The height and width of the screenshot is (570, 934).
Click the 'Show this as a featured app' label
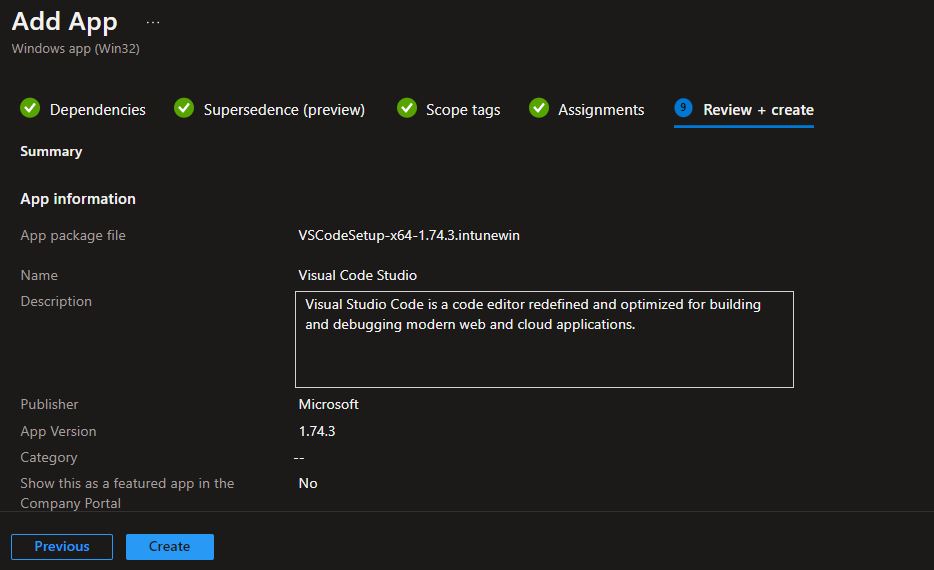click(x=127, y=493)
